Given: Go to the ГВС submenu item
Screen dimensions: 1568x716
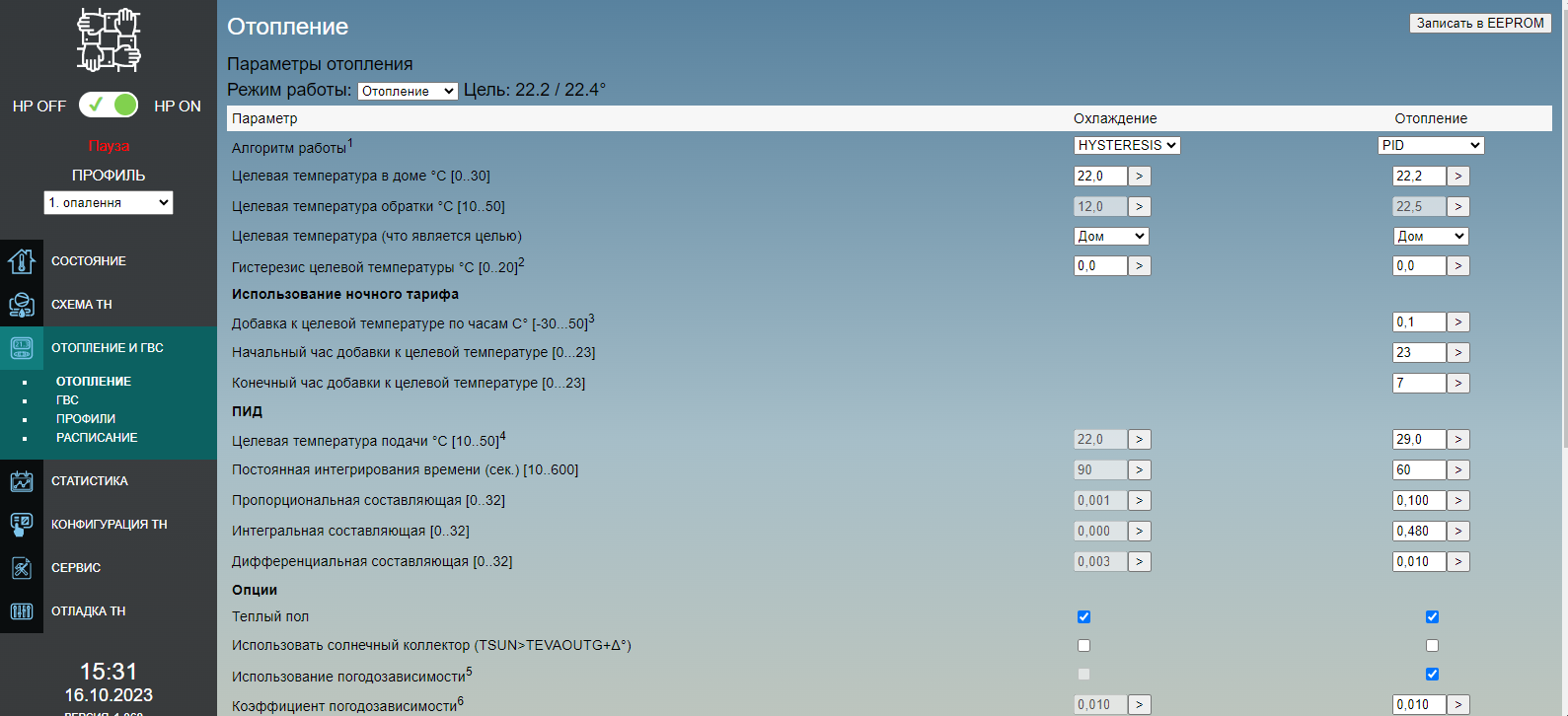Looking at the screenshot, I should [67, 400].
